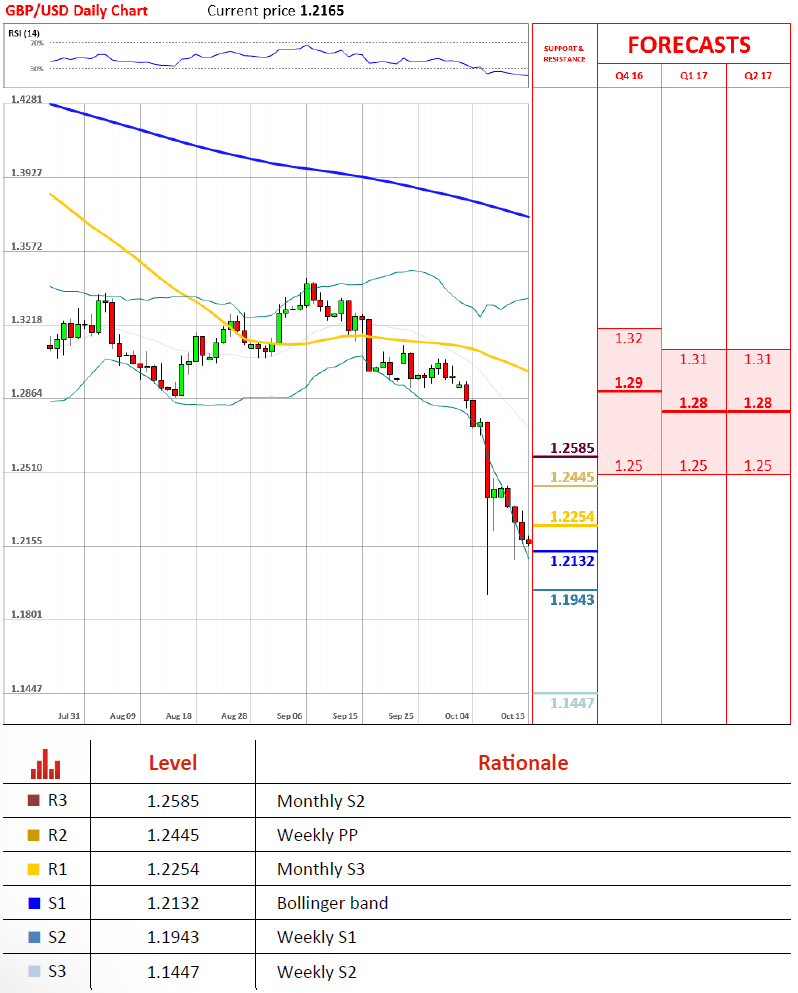798x993 pixels.
Task: Click the 1.1447 cell in Level column
Action: point(173,972)
